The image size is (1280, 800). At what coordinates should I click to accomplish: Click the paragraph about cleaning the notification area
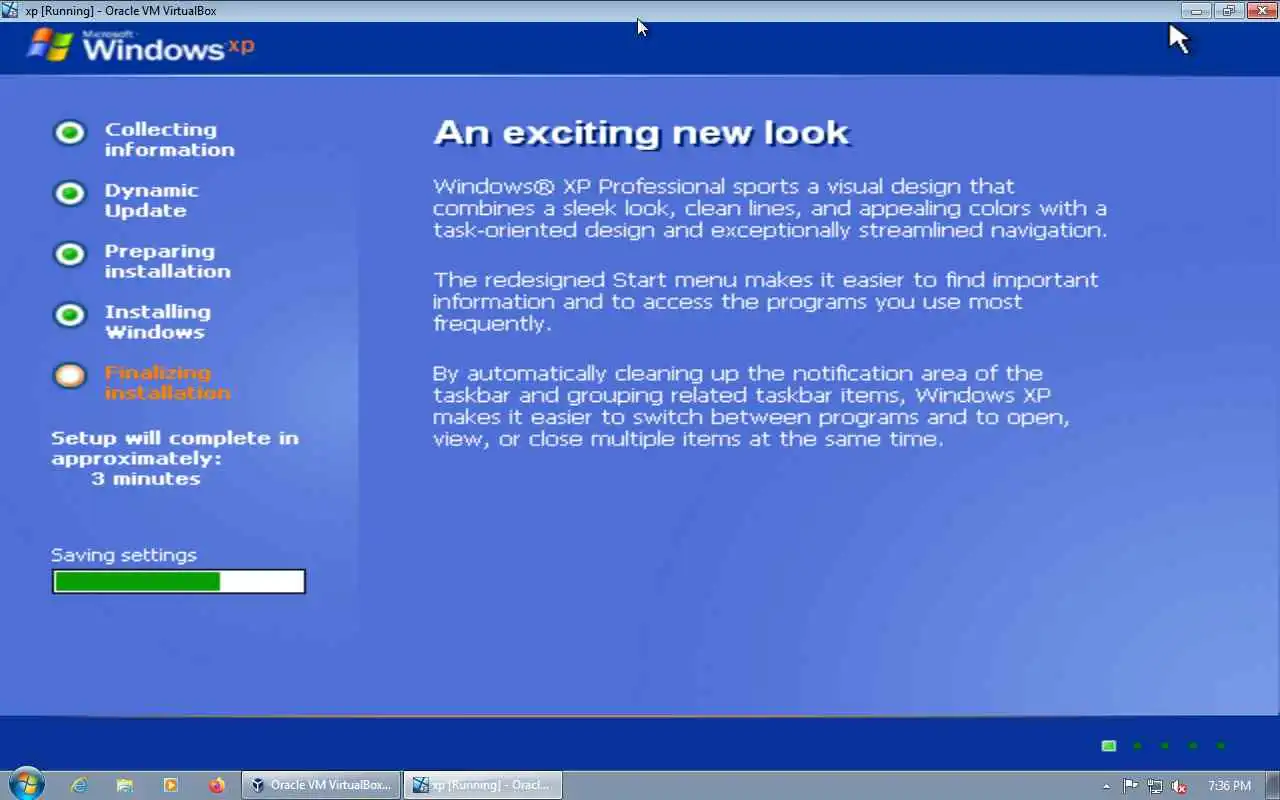[751, 406]
